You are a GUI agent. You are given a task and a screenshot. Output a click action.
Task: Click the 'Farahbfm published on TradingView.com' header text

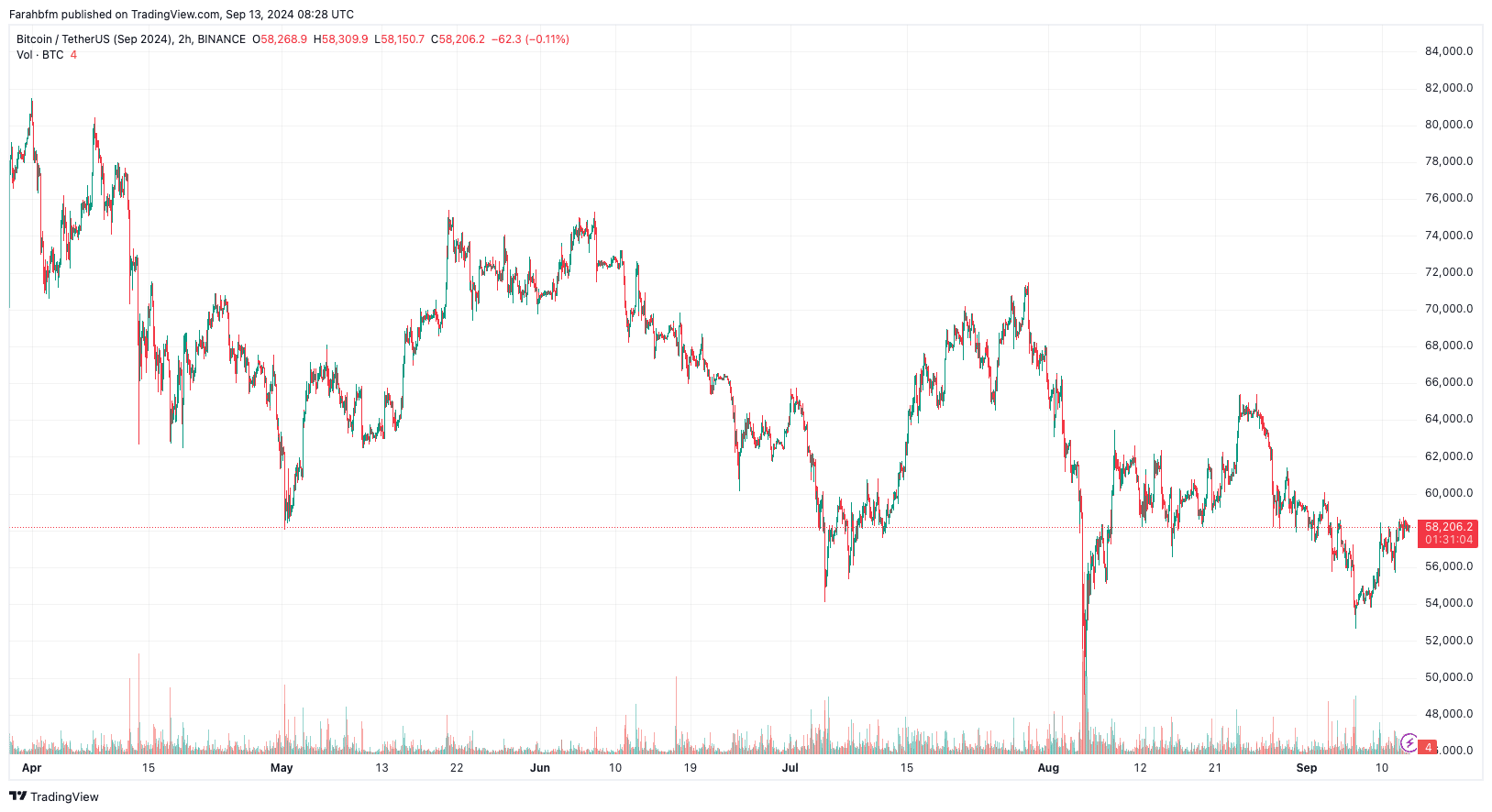coord(115,15)
